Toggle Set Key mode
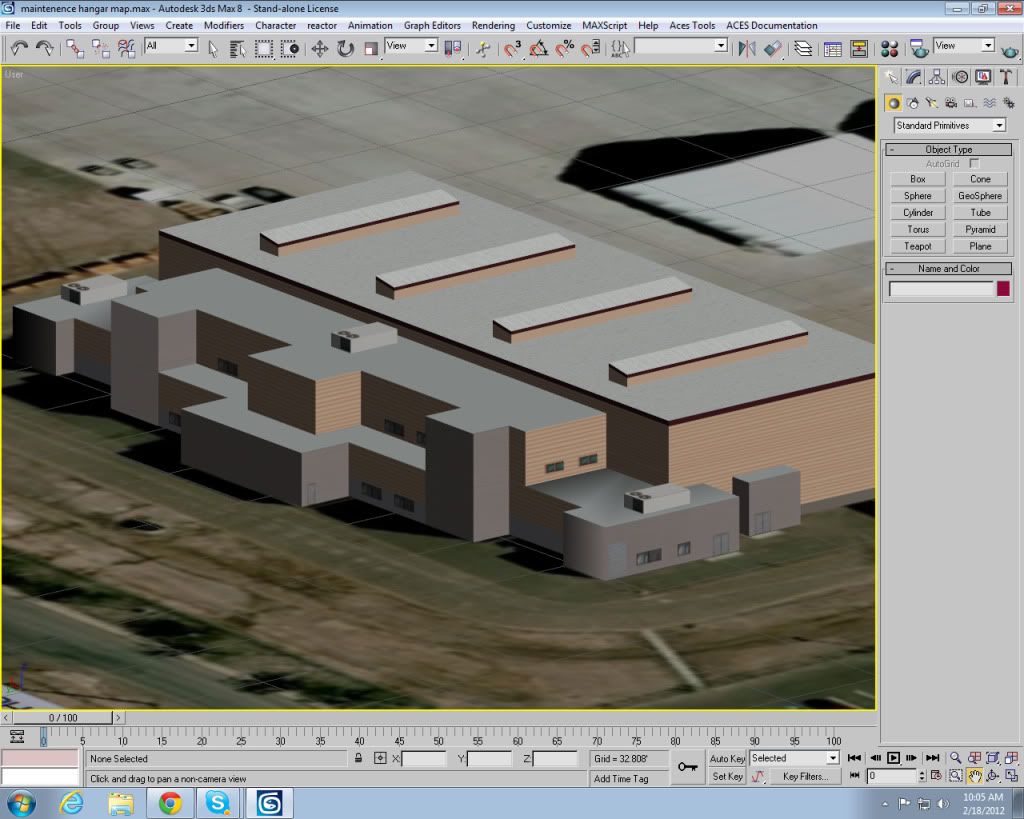 (727, 777)
